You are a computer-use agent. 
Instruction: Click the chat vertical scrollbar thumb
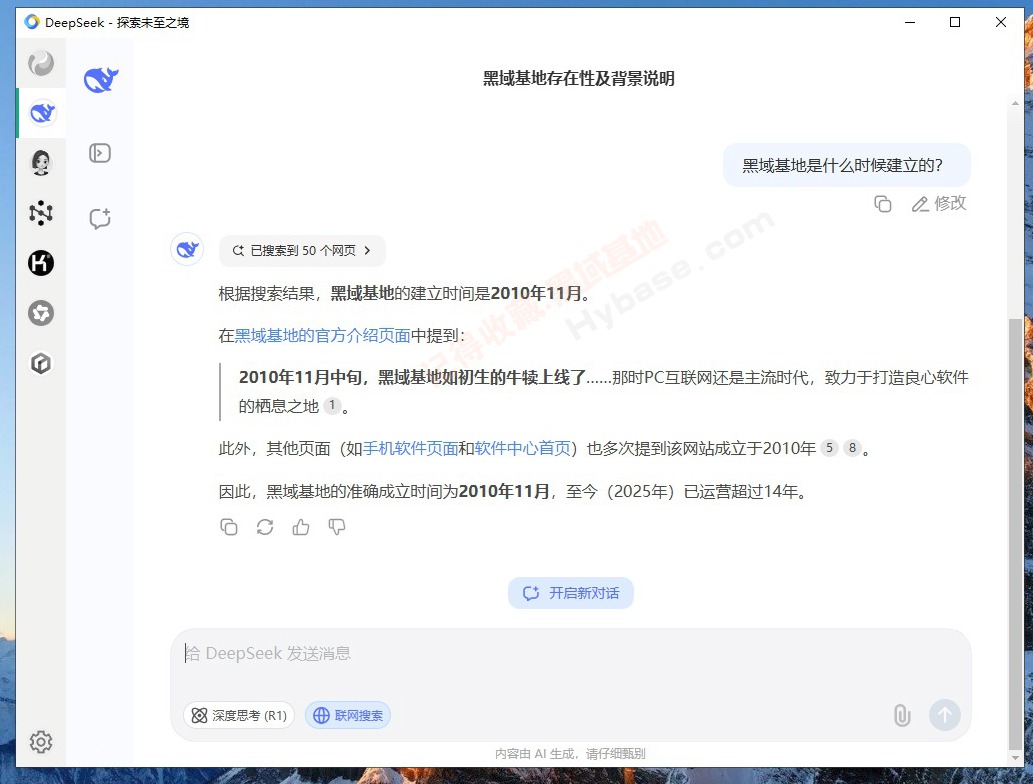(1015, 534)
